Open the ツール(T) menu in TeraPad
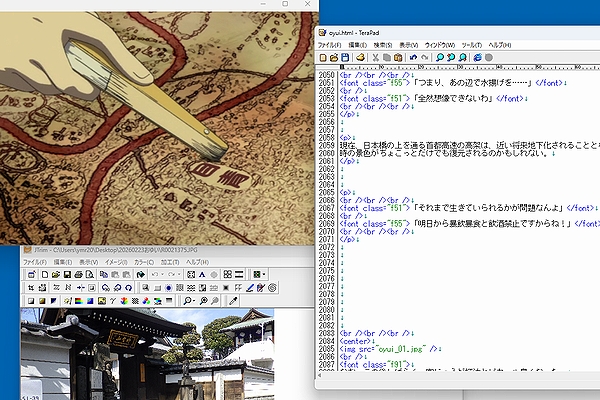This screenshot has width=600, height=400. click(472, 45)
